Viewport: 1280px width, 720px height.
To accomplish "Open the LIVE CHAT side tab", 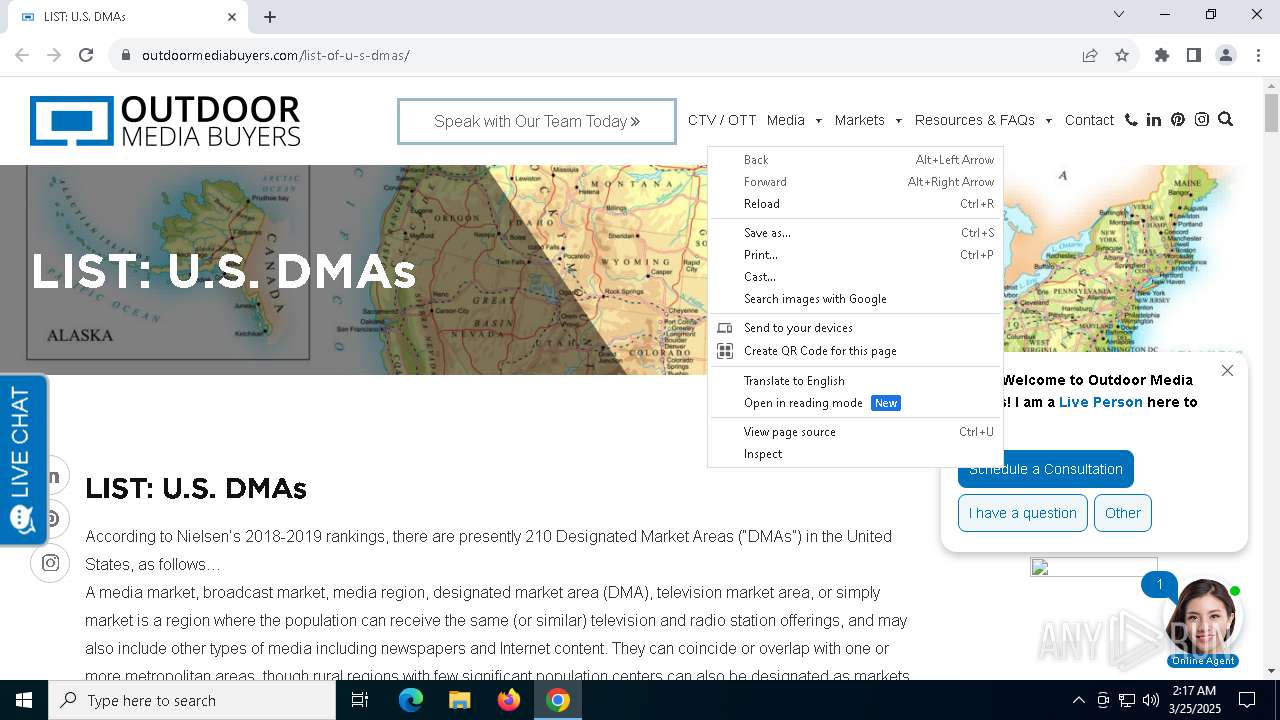I will 23,460.
